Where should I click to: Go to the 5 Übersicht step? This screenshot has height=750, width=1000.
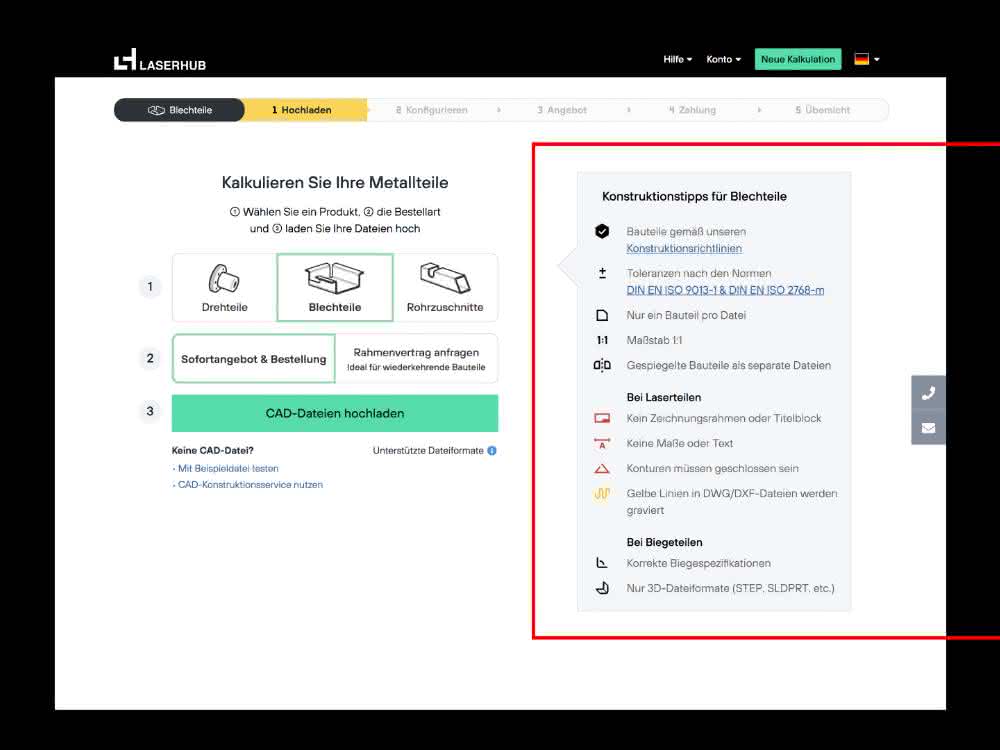823,110
